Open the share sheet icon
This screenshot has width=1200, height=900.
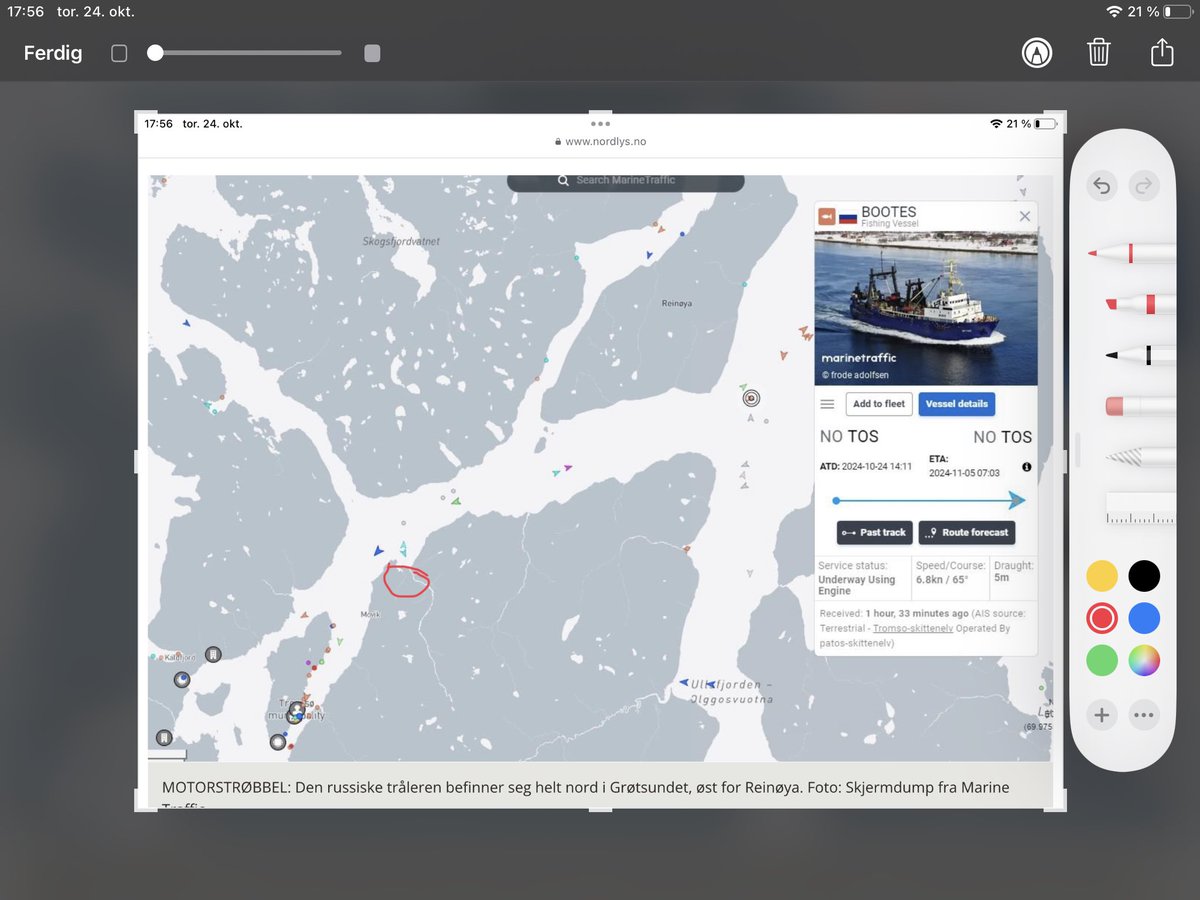pos(1161,51)
